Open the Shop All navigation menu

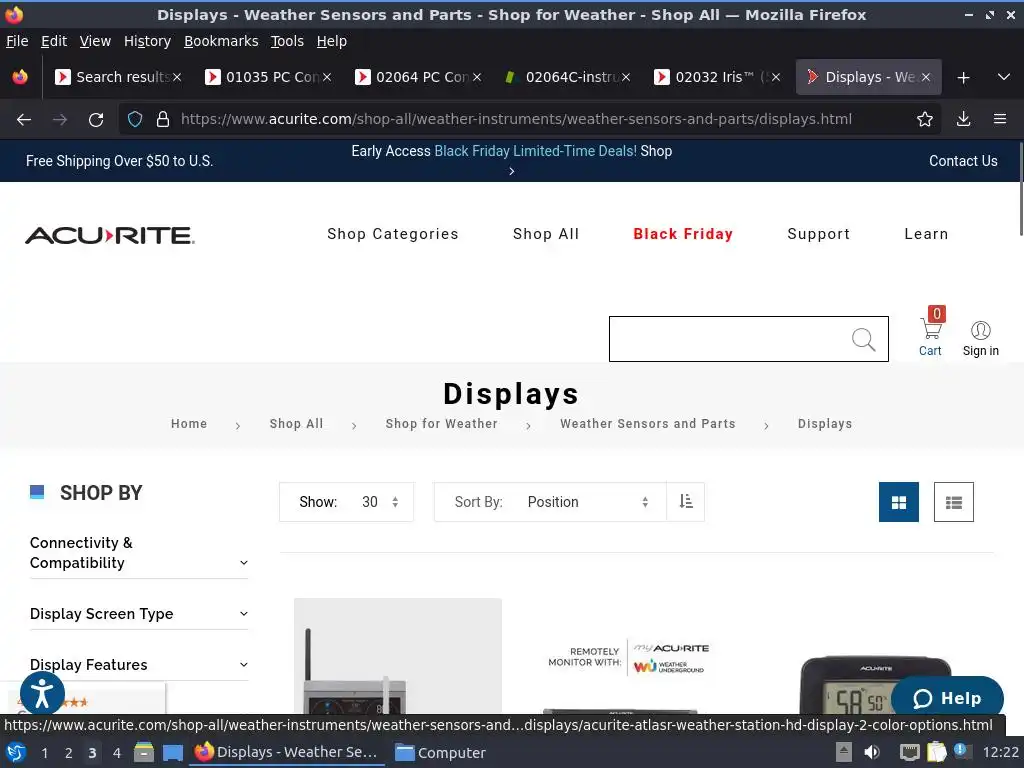pyautogui.click(x=546, y=234)
